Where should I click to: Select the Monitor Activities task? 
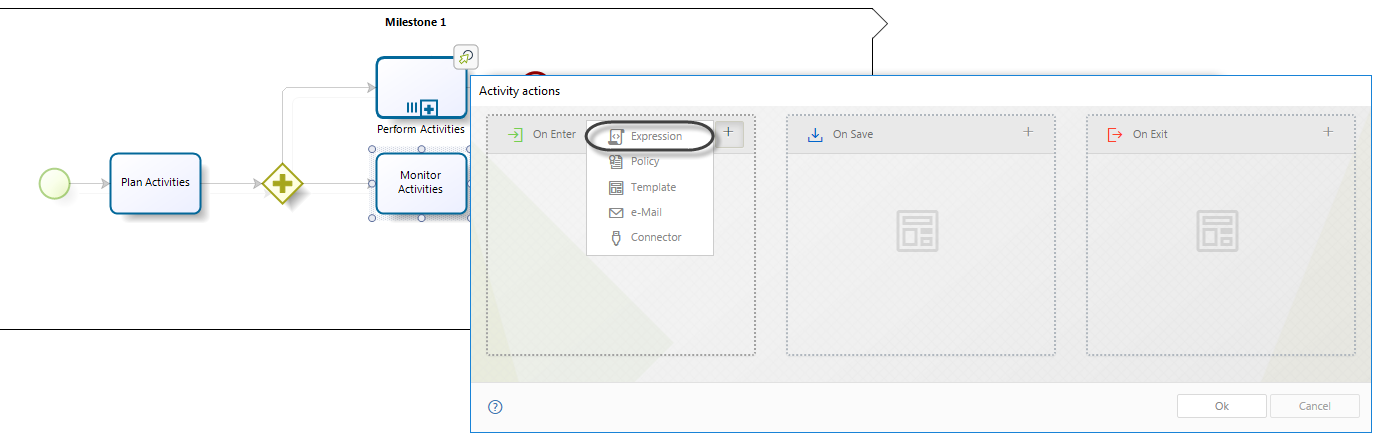[421, 183]
